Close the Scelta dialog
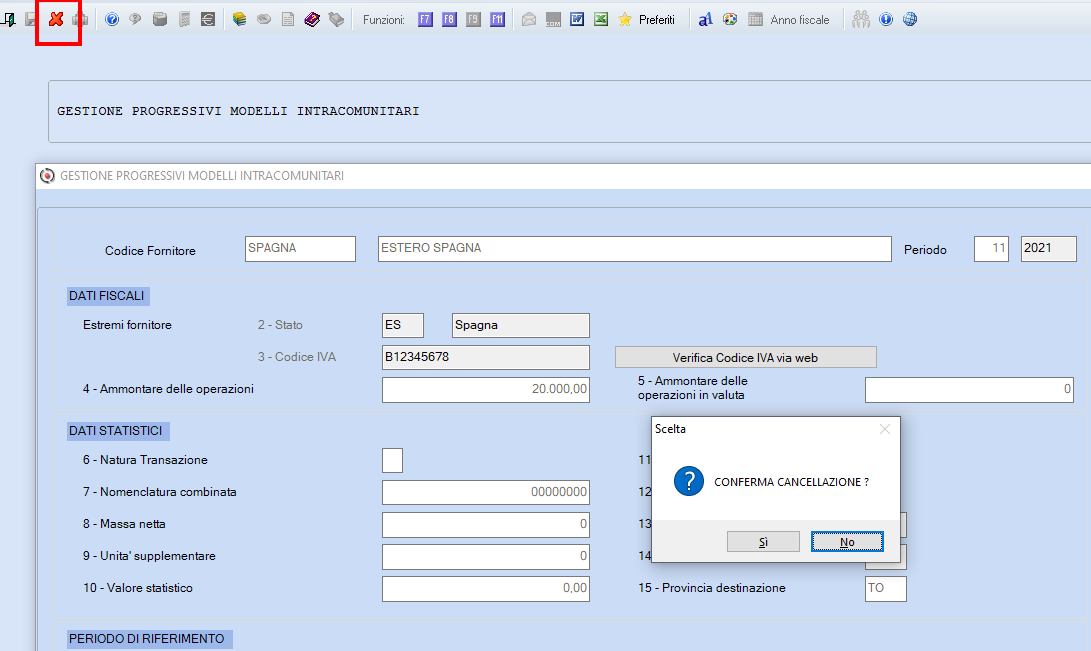The height and width of the screenshot is (651, 1091). click(884, 429)
